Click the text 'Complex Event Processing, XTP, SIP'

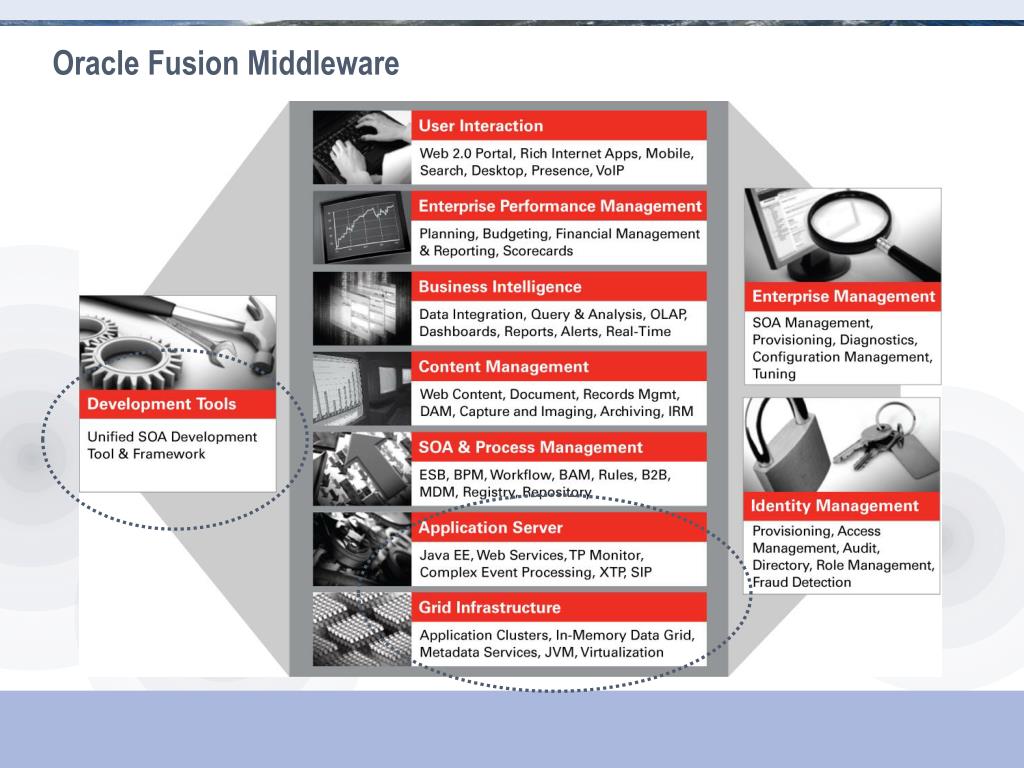[536, 572]
